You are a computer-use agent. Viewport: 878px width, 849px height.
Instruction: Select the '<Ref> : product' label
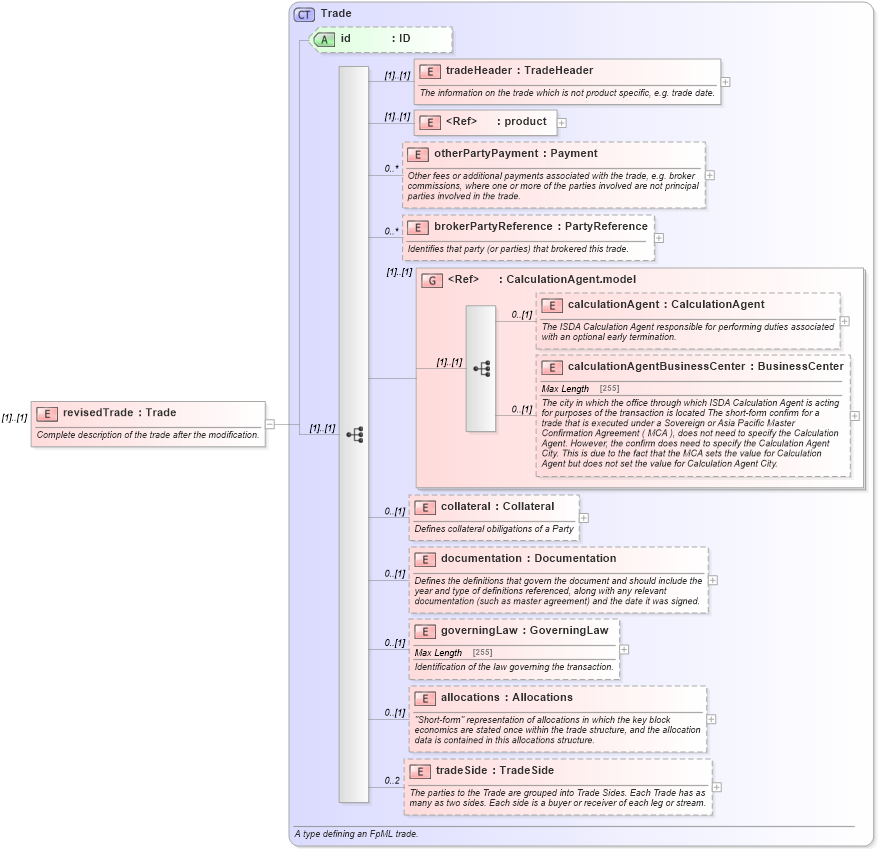pyautogui.click(x=496, y=122)
